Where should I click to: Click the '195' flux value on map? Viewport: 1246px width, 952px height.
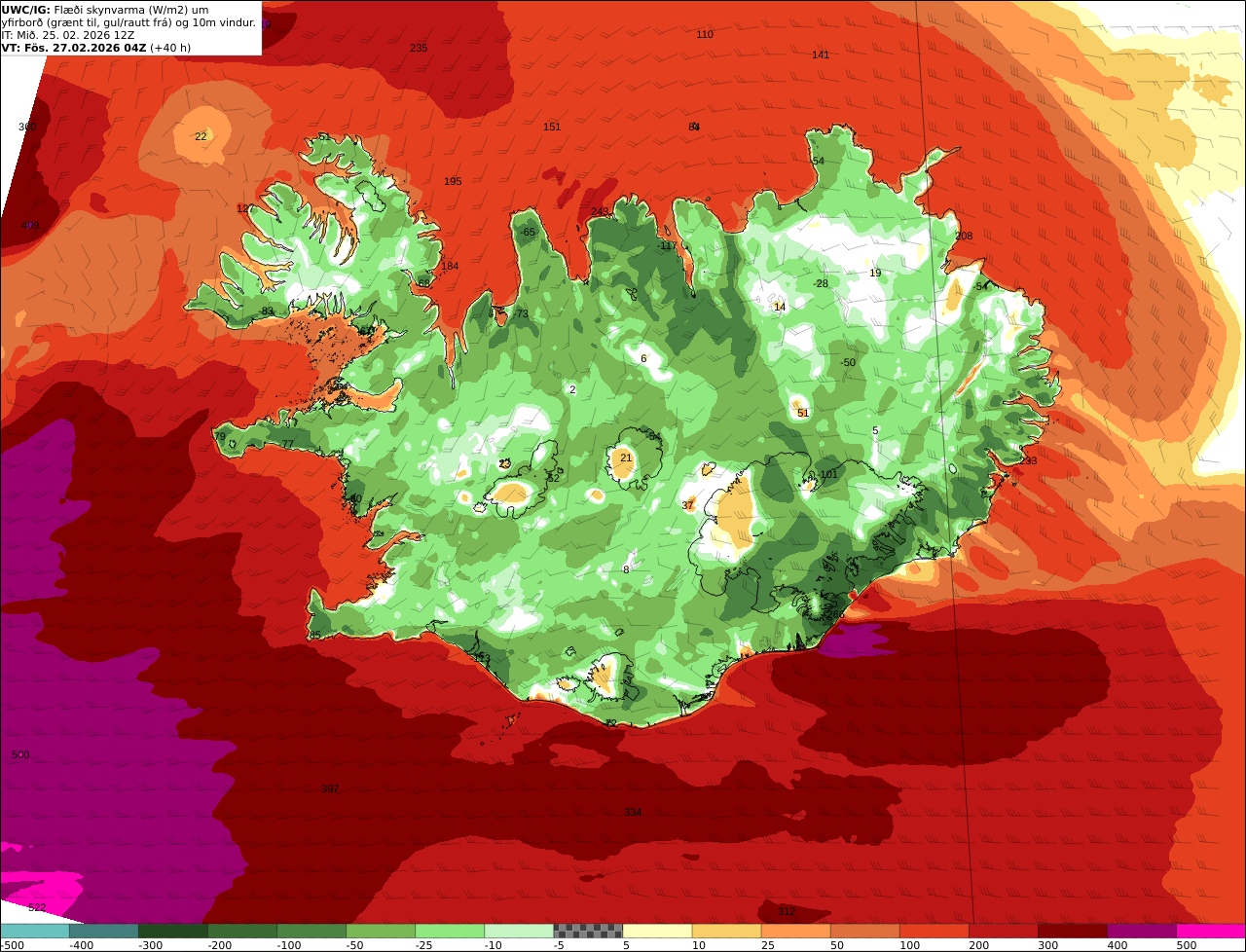[x=453, y=181]
